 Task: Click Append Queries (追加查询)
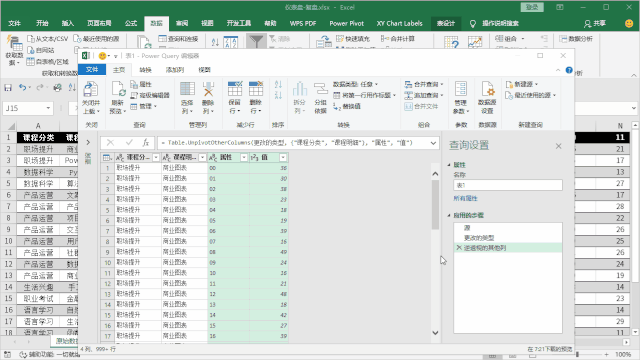click(424, 95)
